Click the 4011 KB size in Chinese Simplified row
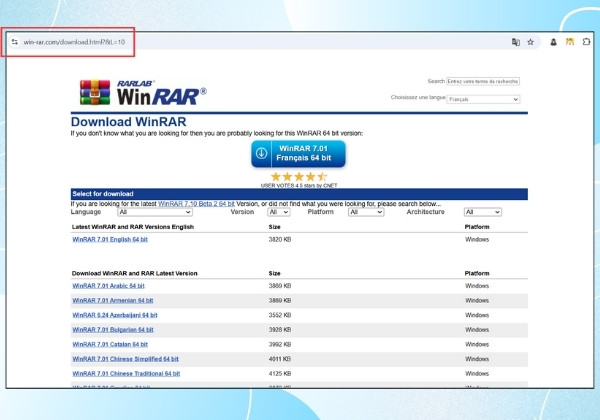Image resolution: width=600 pixels, height=420 pixels. click(280, 359)
